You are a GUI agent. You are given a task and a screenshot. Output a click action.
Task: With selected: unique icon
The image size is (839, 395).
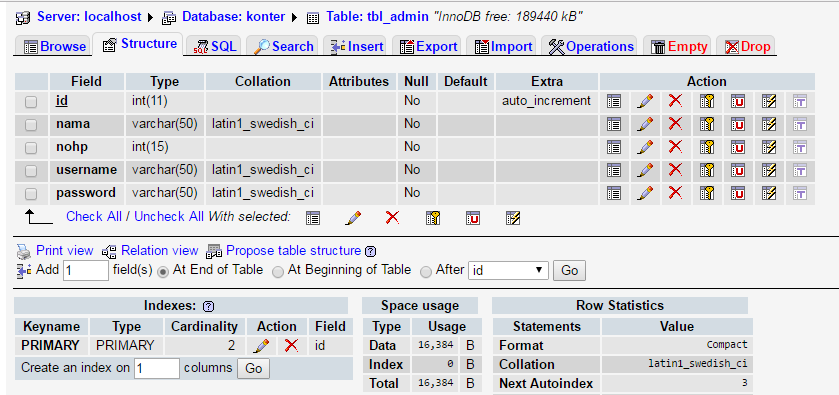pos(473,218)
